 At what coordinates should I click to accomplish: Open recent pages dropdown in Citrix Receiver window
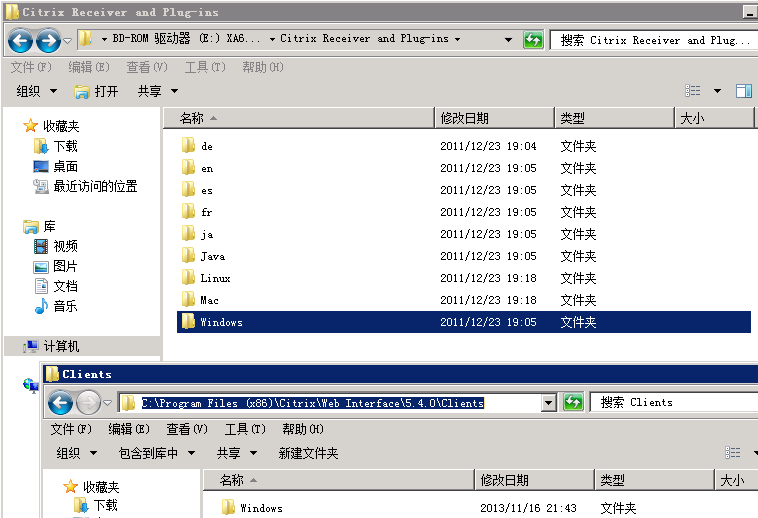(x=68, y=41)
